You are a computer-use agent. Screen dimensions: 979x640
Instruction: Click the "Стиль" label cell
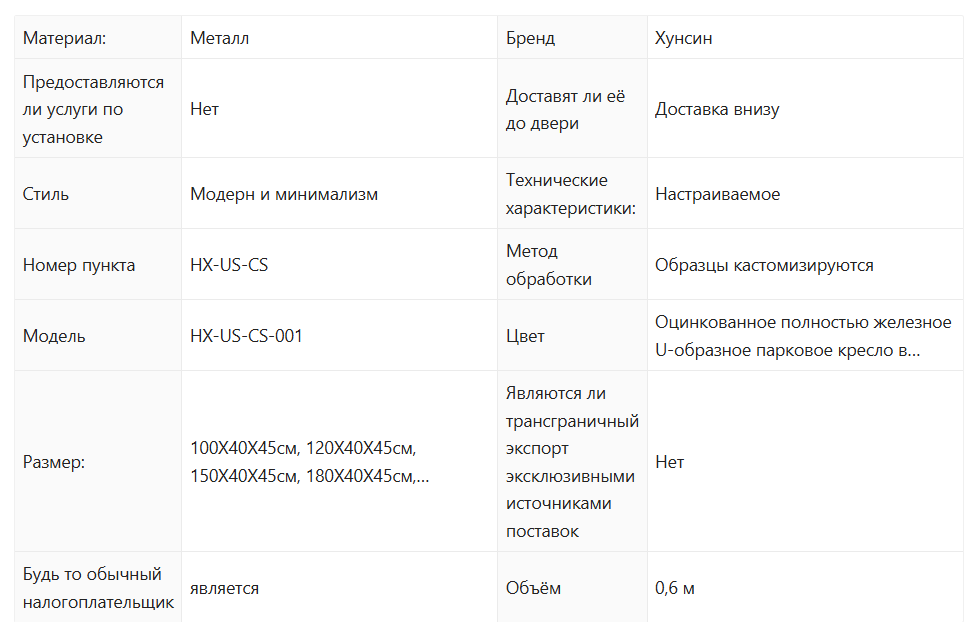[x=46, y=194]
